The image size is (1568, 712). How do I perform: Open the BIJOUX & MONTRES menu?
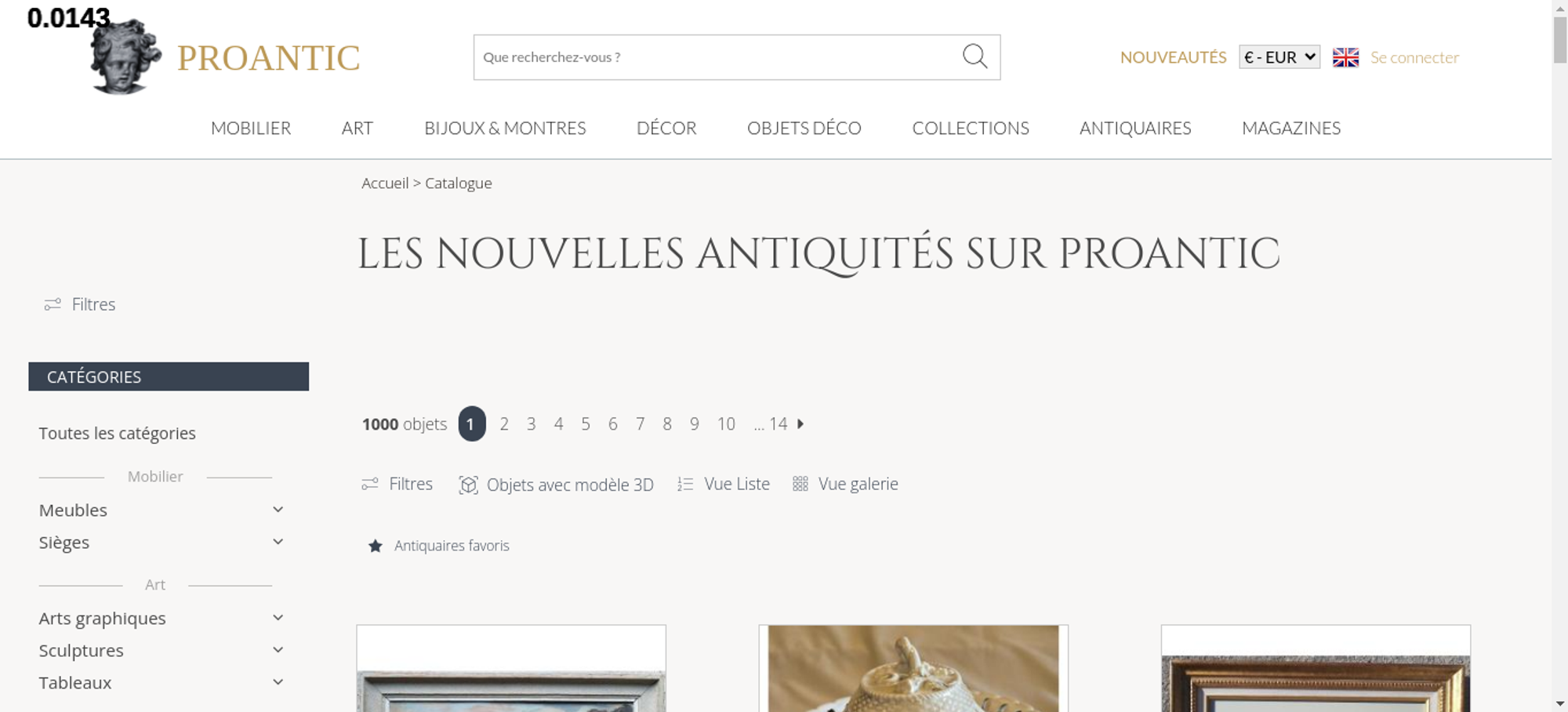(505, 128)
